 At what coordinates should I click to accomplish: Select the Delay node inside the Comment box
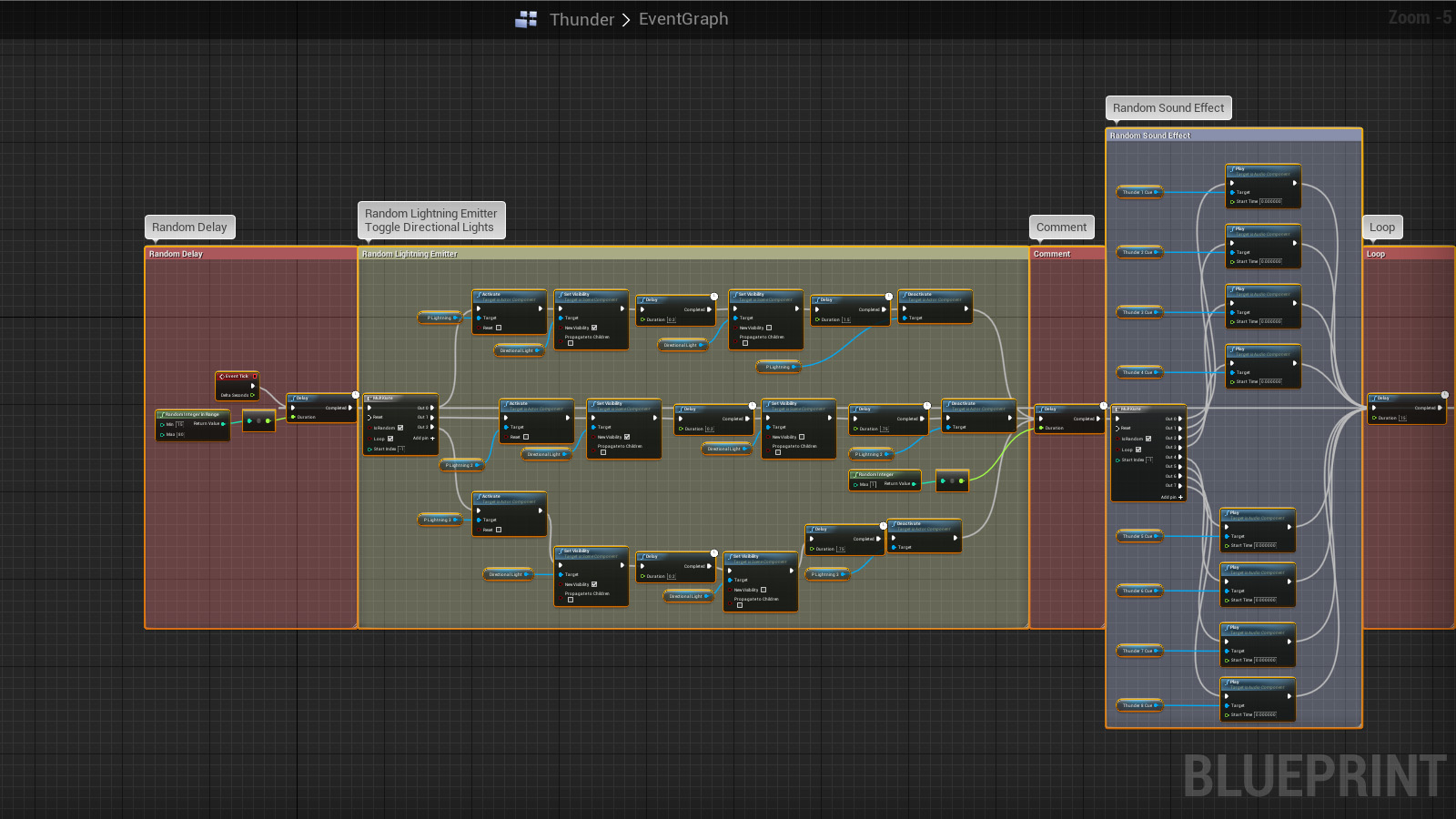click(x=1069, y=419)
